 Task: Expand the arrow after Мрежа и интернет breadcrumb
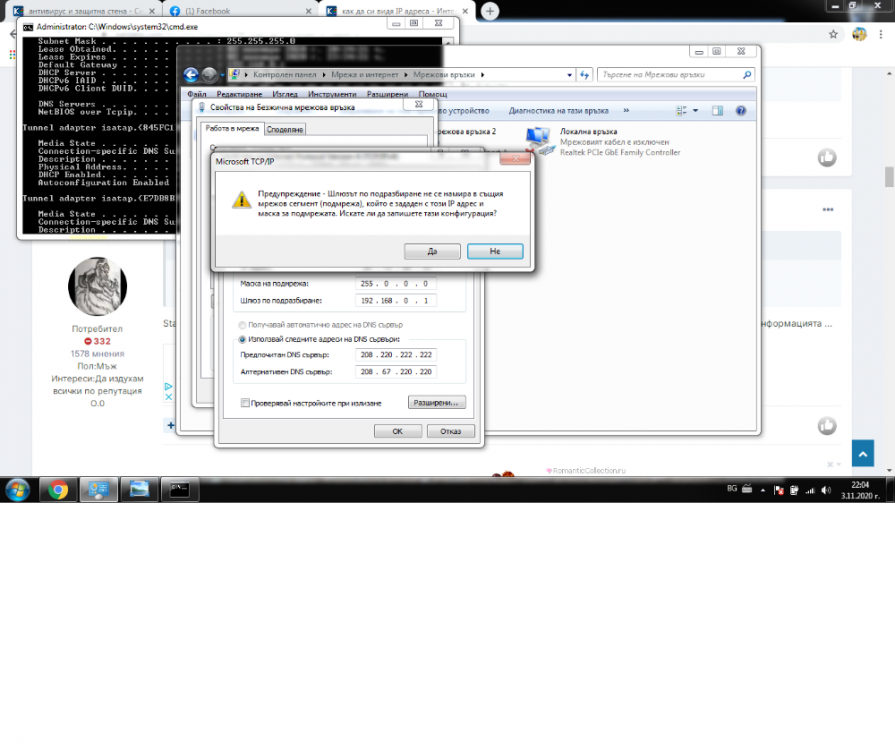[x=406, y=75]
